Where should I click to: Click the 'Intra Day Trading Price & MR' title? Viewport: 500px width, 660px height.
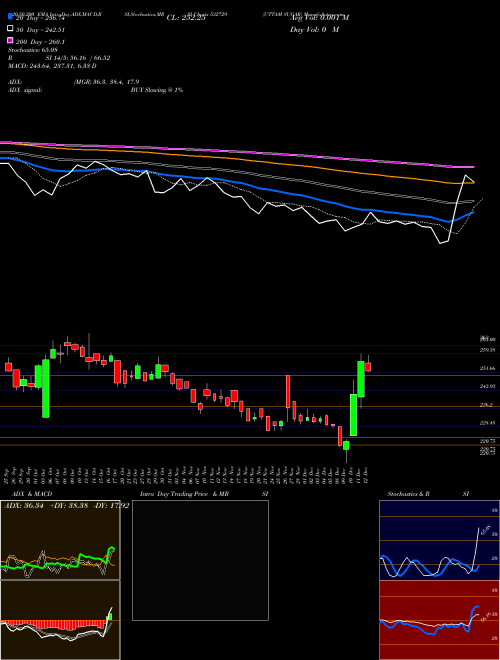184,494
